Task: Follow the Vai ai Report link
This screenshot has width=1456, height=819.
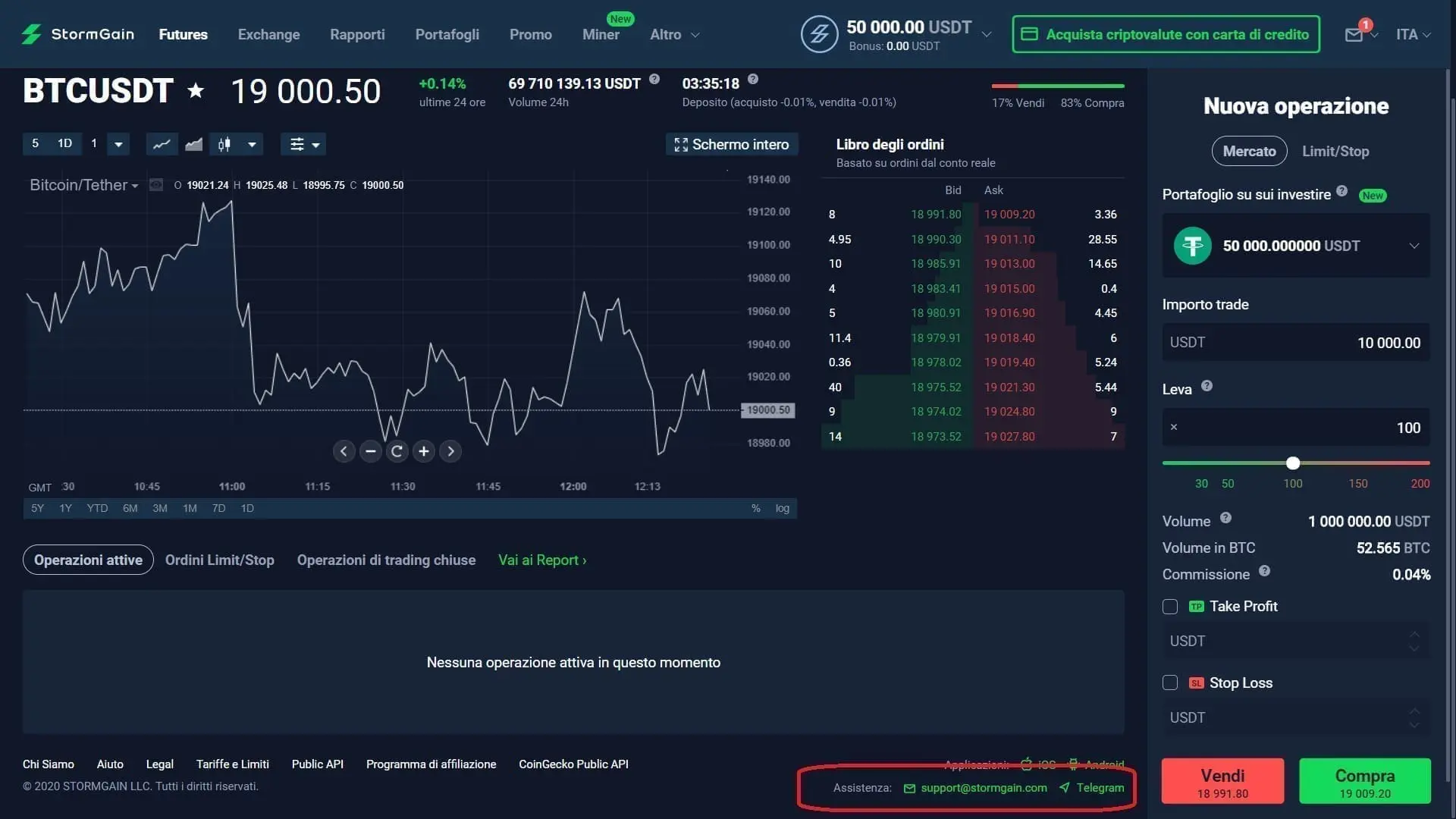Action: (541, 560)
